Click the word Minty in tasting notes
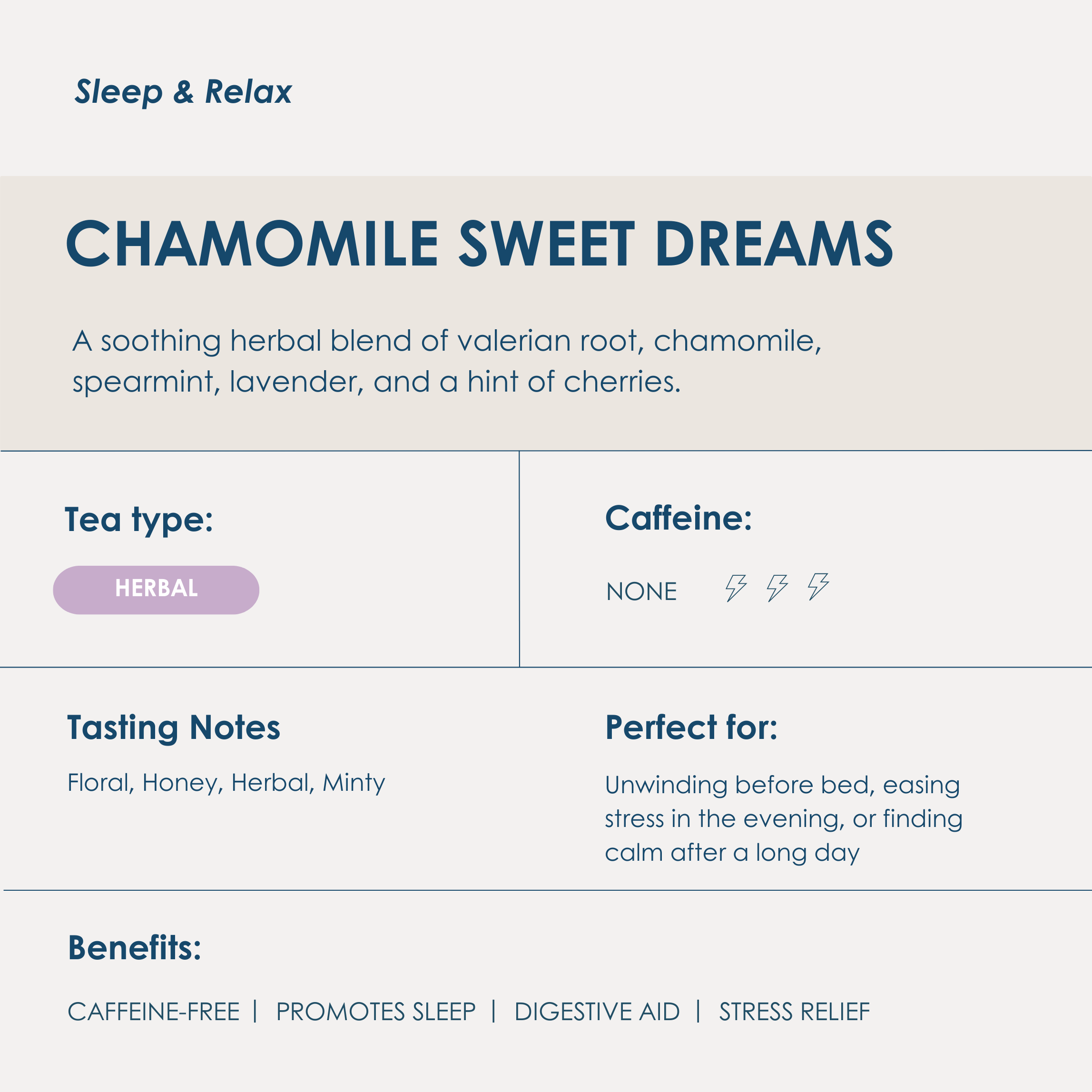Image resolution: width=1092 pixels, height=1092 pixels. 354,783
